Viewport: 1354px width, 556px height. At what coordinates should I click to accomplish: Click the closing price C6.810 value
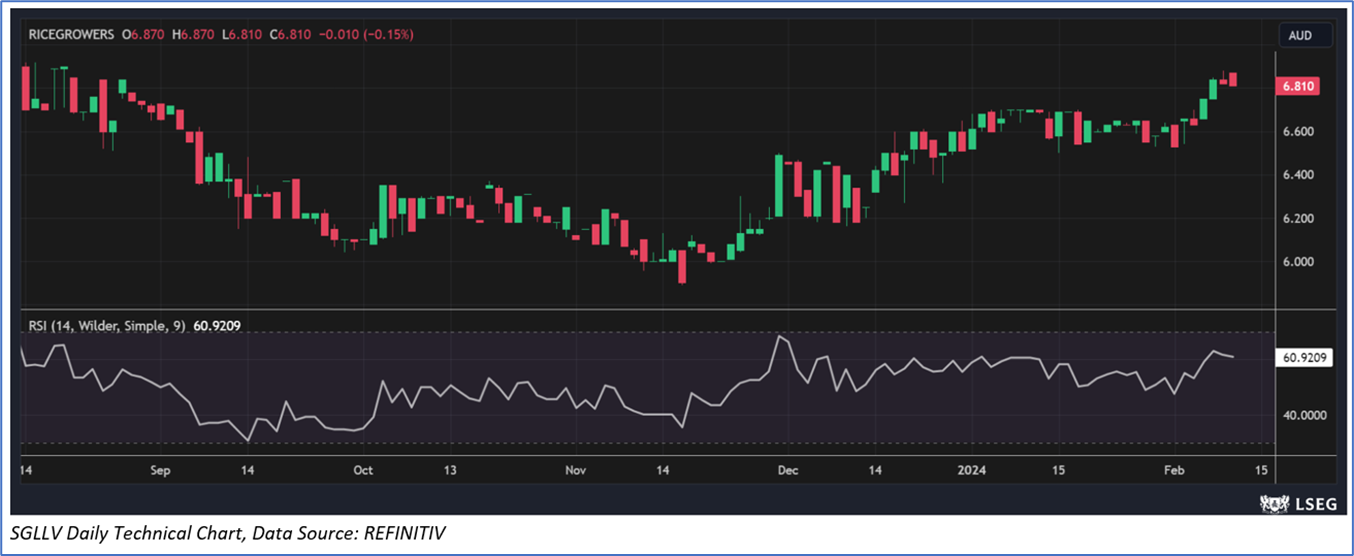click(289, 35)
